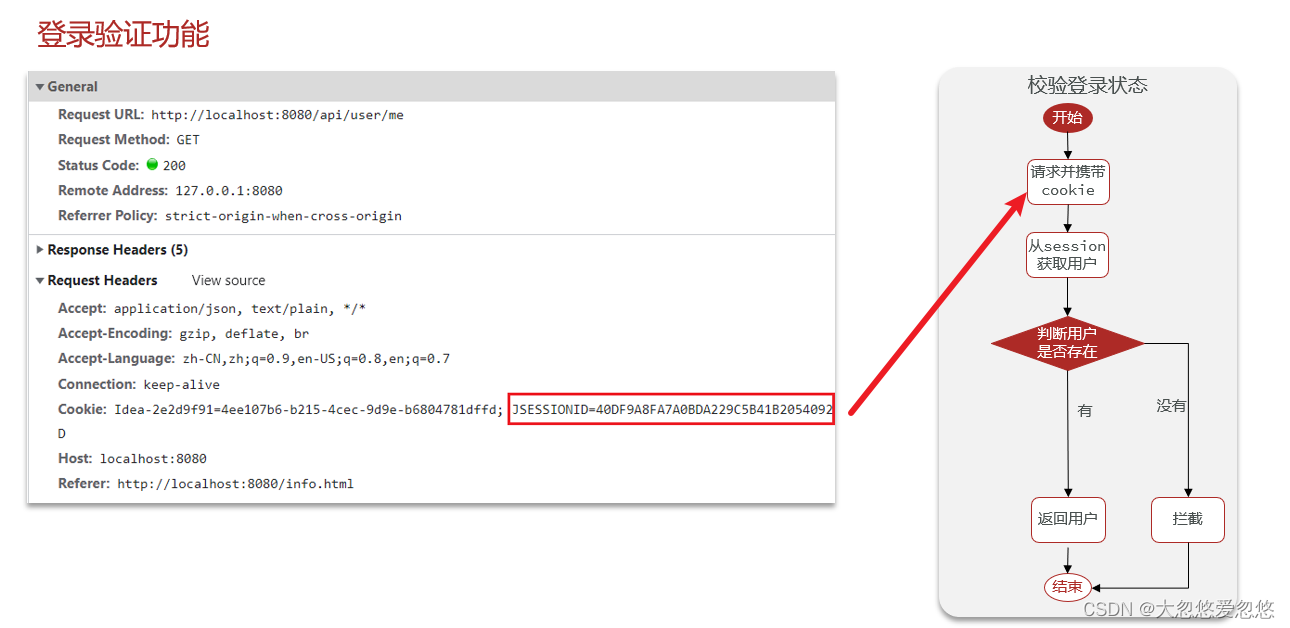Viewport: 1290px width, 628px height.
Task: Click the Request Method GET value
Action: pos(188,140)
